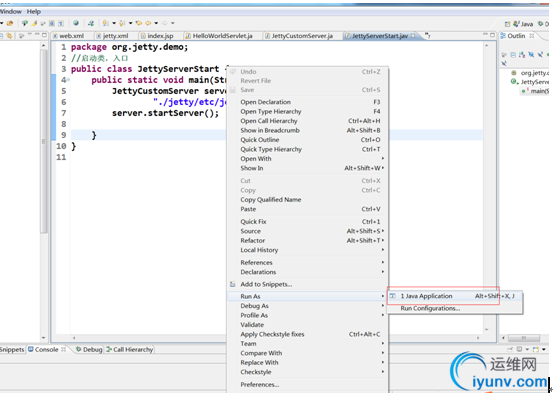This screenshot has height=398, width=553.
Task: Switch to the jetty.xml editor tab
Action: [116, 36]
